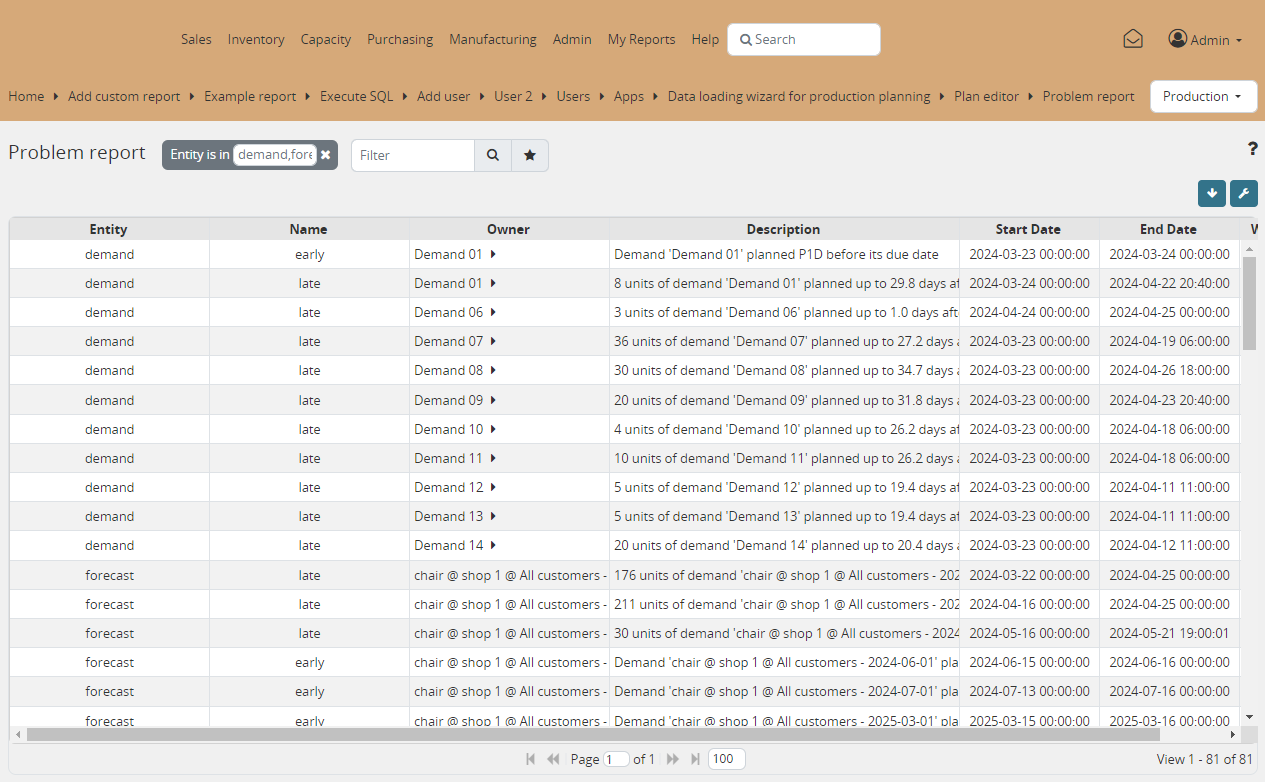Click the Filter text input field
This screenshot has width=1265, height=782.
pyautogui.click(x=412, y=155)
